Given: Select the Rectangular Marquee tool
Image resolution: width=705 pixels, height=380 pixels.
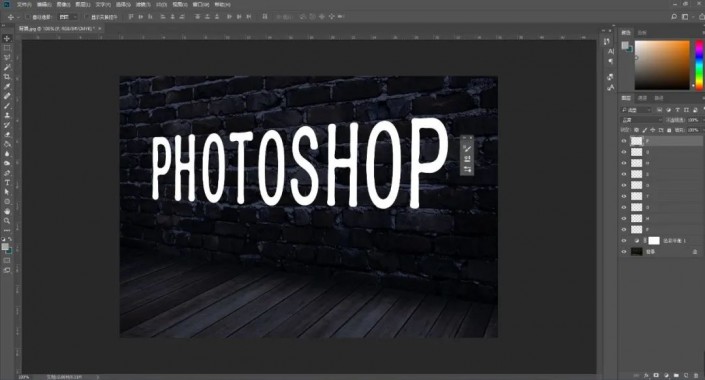Looking at the screenshot, I should pyautogui.click(x=7, y=48).
